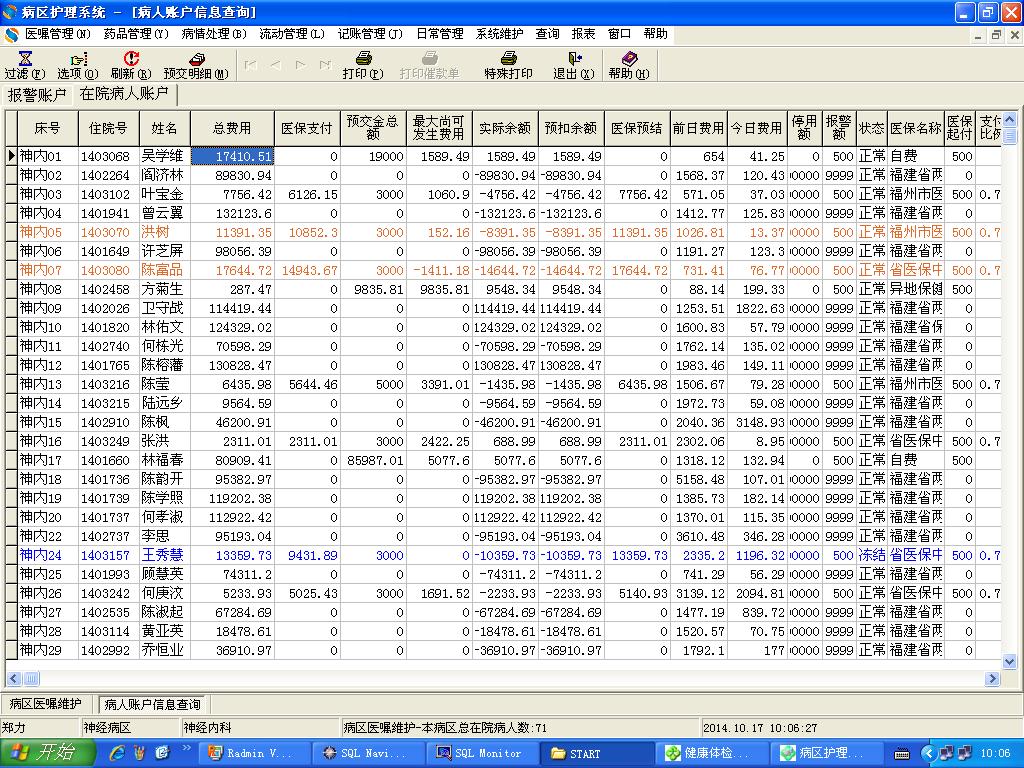Open 选项 (Options) from the toolbar
The image size is (1024, 768).
[x=77, y=60]
